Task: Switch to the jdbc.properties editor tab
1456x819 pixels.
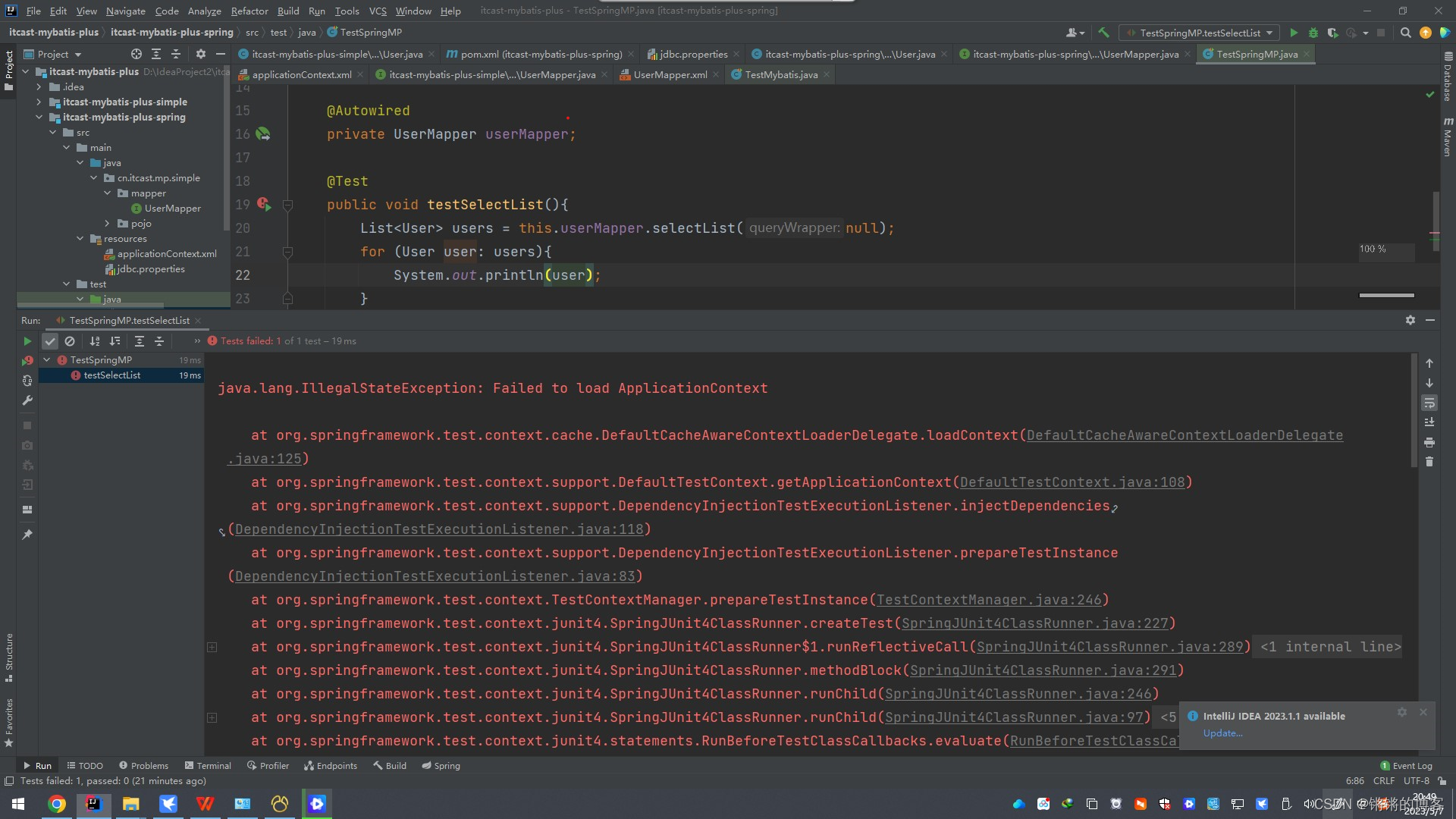Action: 692,54
